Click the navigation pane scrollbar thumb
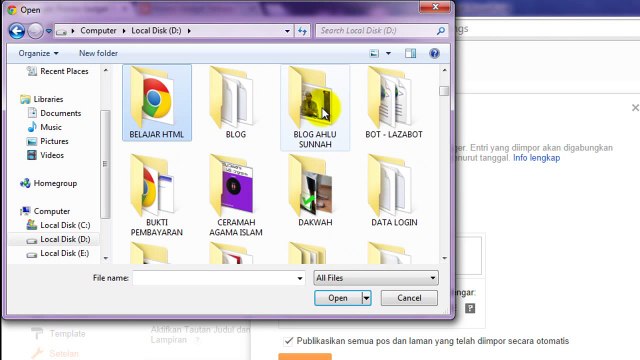 pyautogui.click(x=105, y=164)
